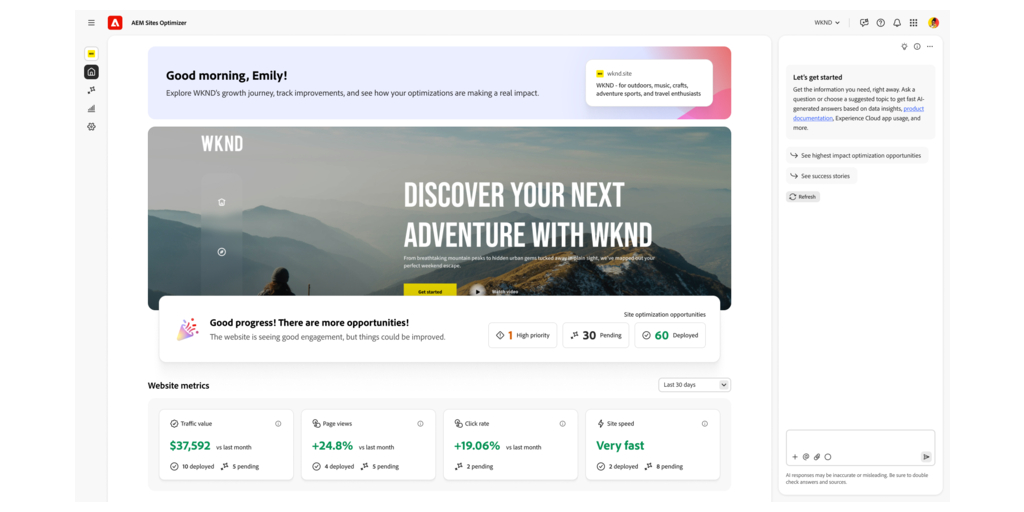
Task: Open the help question mark icon
Action: pos(880,23)
